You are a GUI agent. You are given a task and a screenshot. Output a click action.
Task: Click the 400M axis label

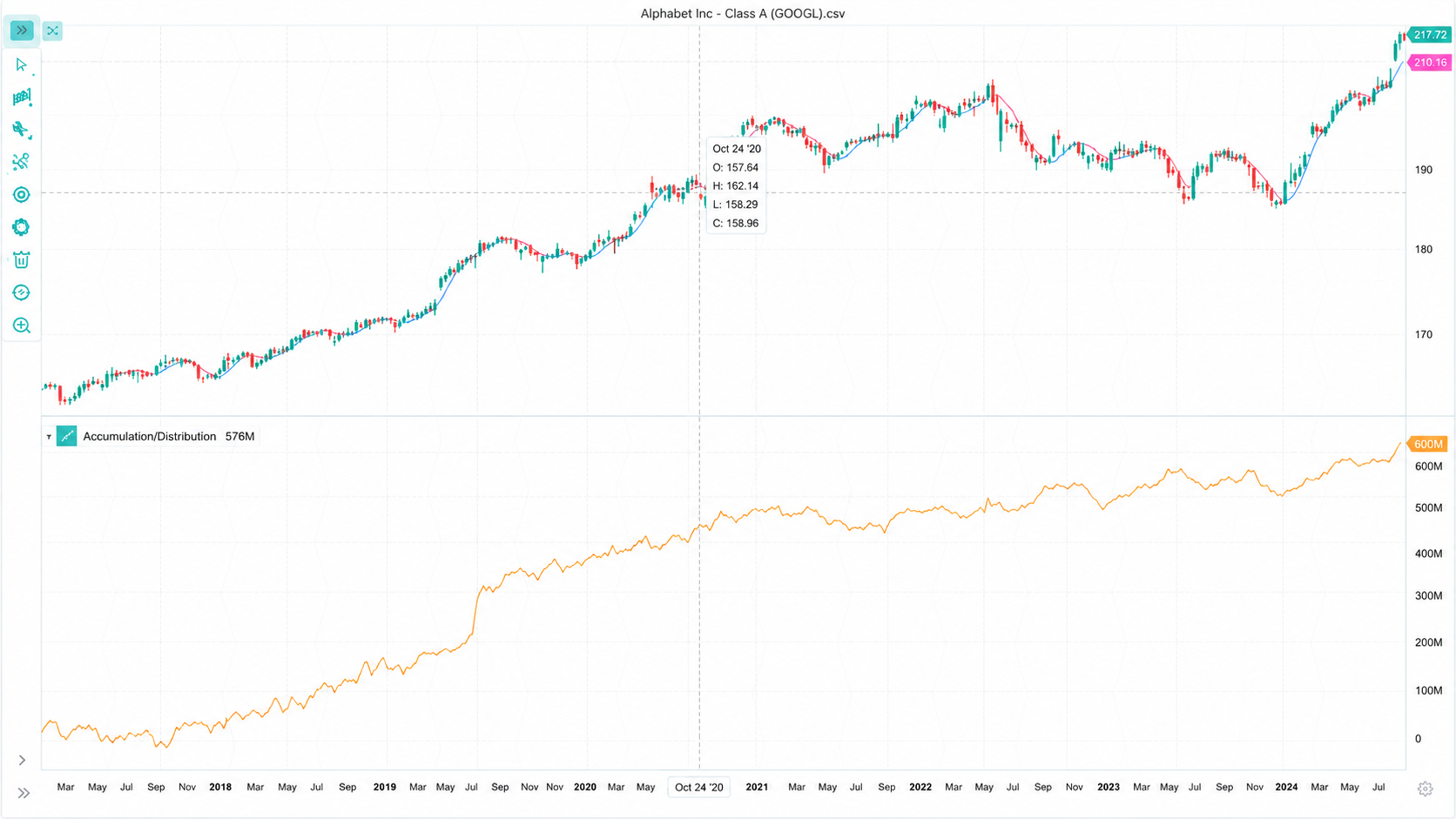pos(1429,554)
